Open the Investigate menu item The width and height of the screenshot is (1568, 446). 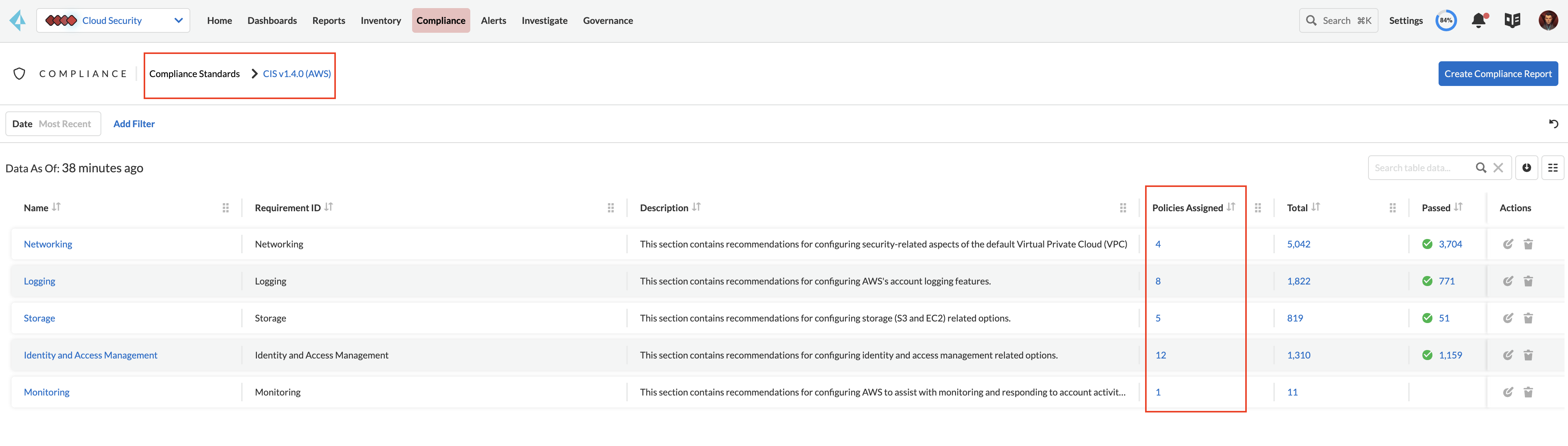coord(544,21)
